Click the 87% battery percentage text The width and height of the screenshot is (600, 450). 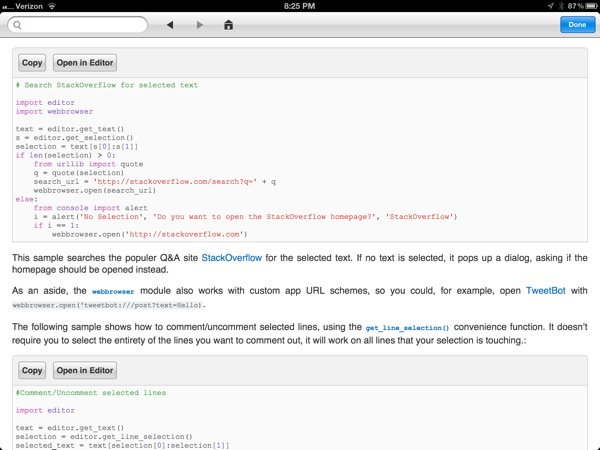coord(576,6)
